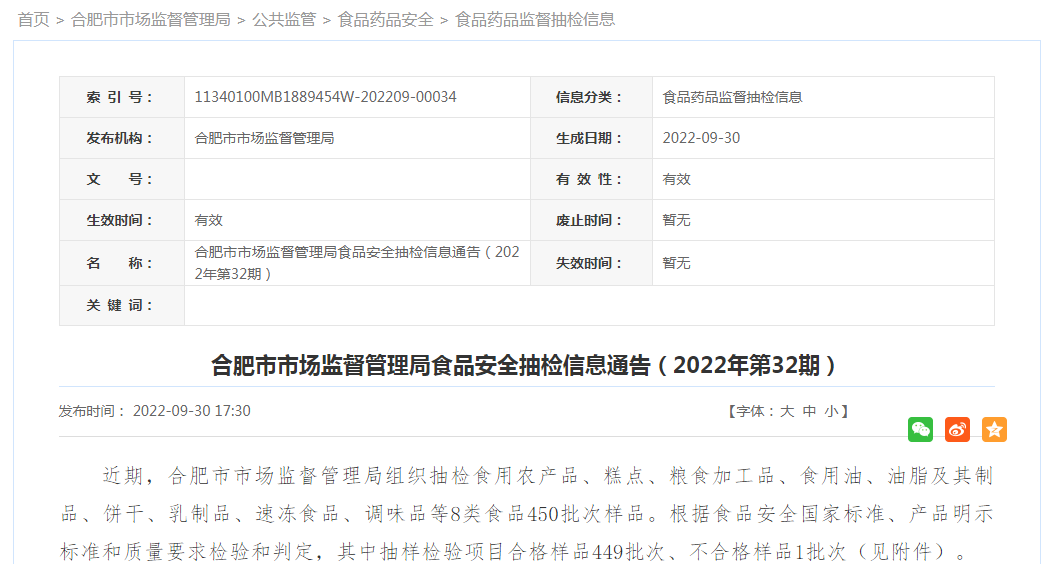Click the index number 11340100MB1889454W-202209-00034
1057x564 pixels.
coord(325,97)
